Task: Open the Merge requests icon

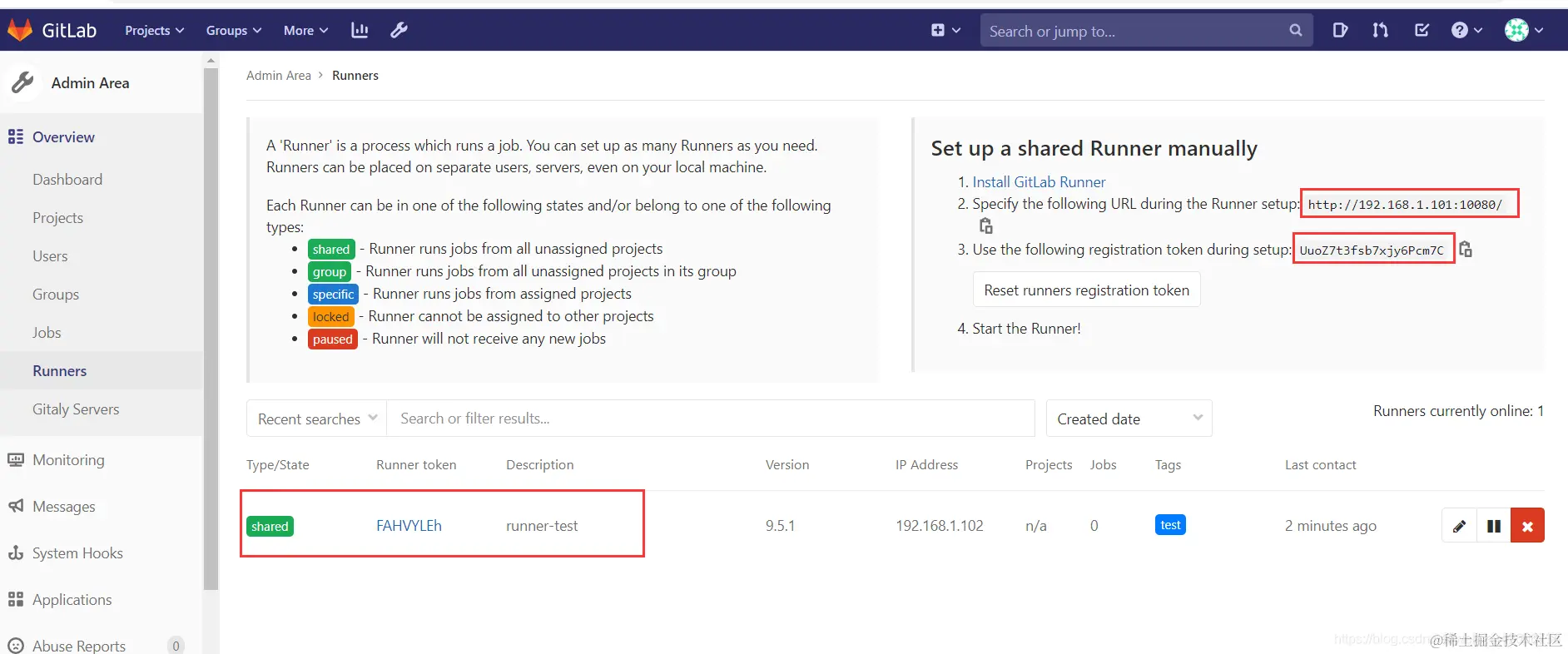Action: pyautogui.click(x=1381, y=30)
